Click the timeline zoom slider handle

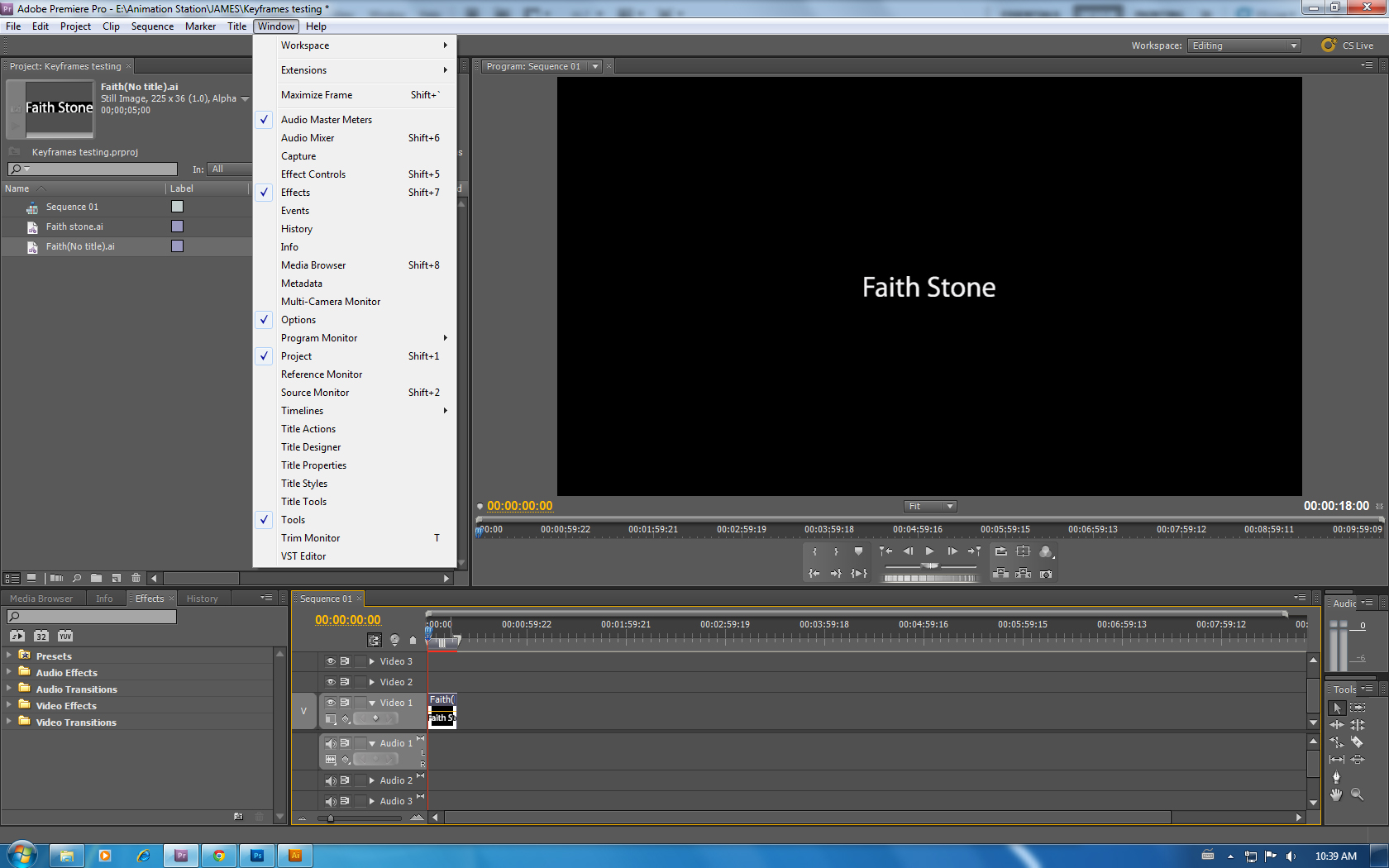[x=331, y=818]
